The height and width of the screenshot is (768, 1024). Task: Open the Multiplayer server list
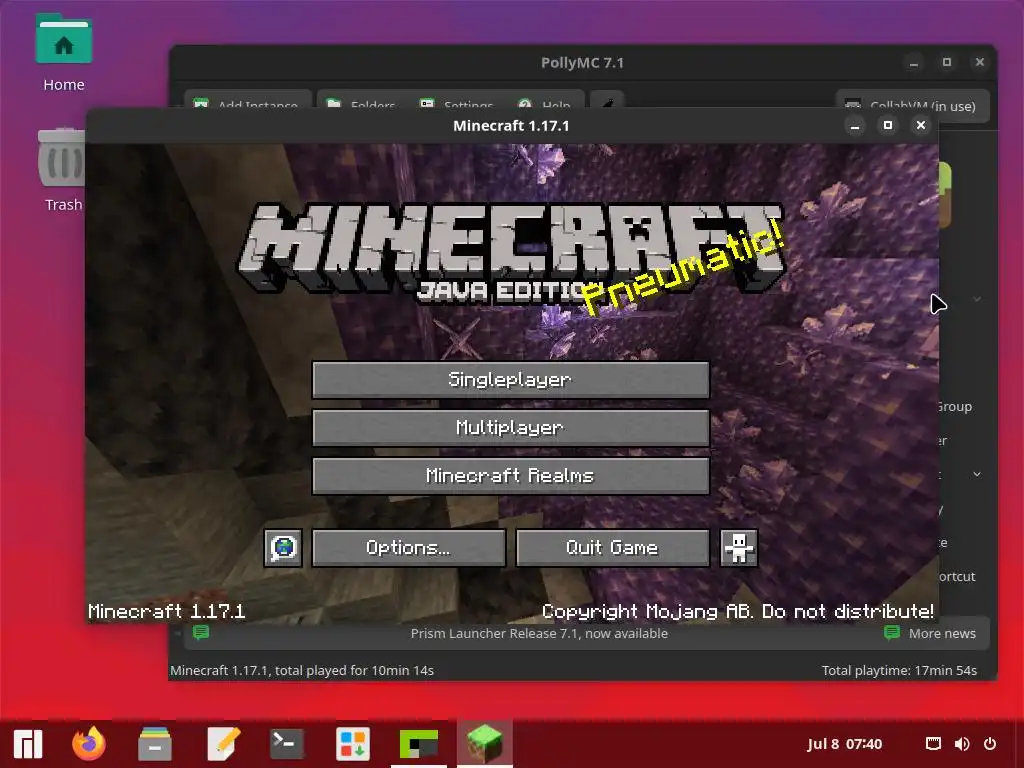pos(511,428)
